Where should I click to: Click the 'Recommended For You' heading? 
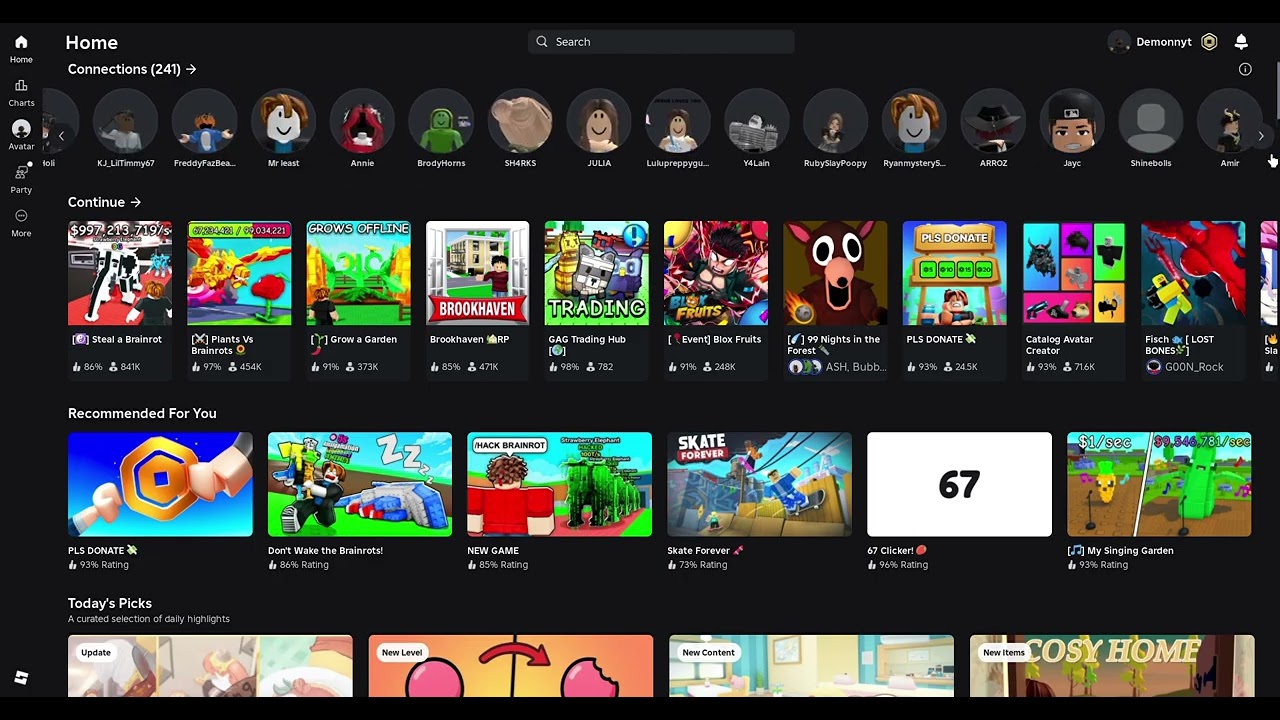(x=142, y=413)
